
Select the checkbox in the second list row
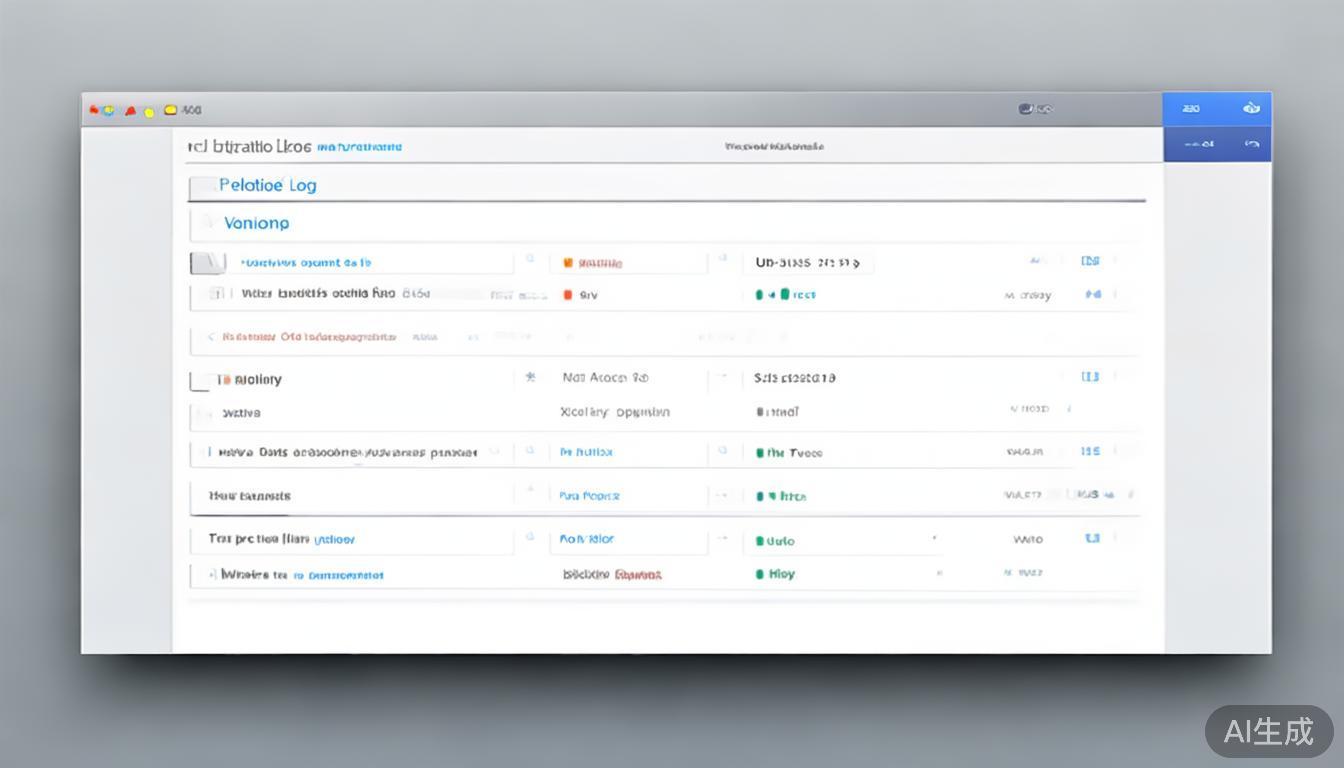[215, 294]
